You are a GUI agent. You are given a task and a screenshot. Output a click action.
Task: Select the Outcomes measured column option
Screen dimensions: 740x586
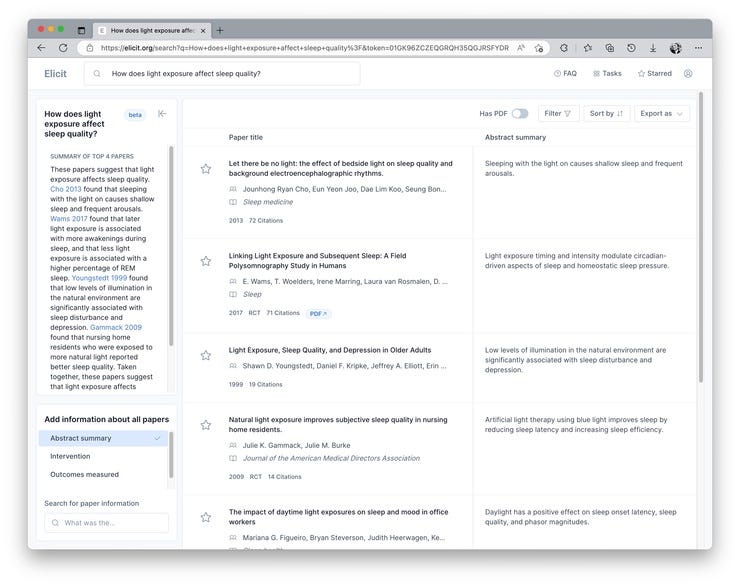(84, 475)
